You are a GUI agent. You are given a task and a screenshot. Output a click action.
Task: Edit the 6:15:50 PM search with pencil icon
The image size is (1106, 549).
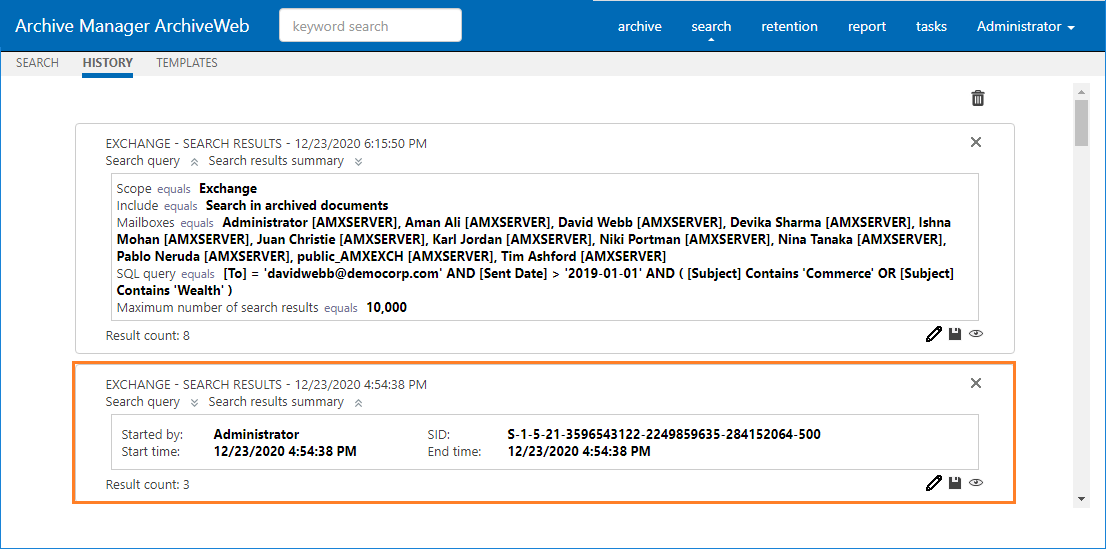[933, 334]
